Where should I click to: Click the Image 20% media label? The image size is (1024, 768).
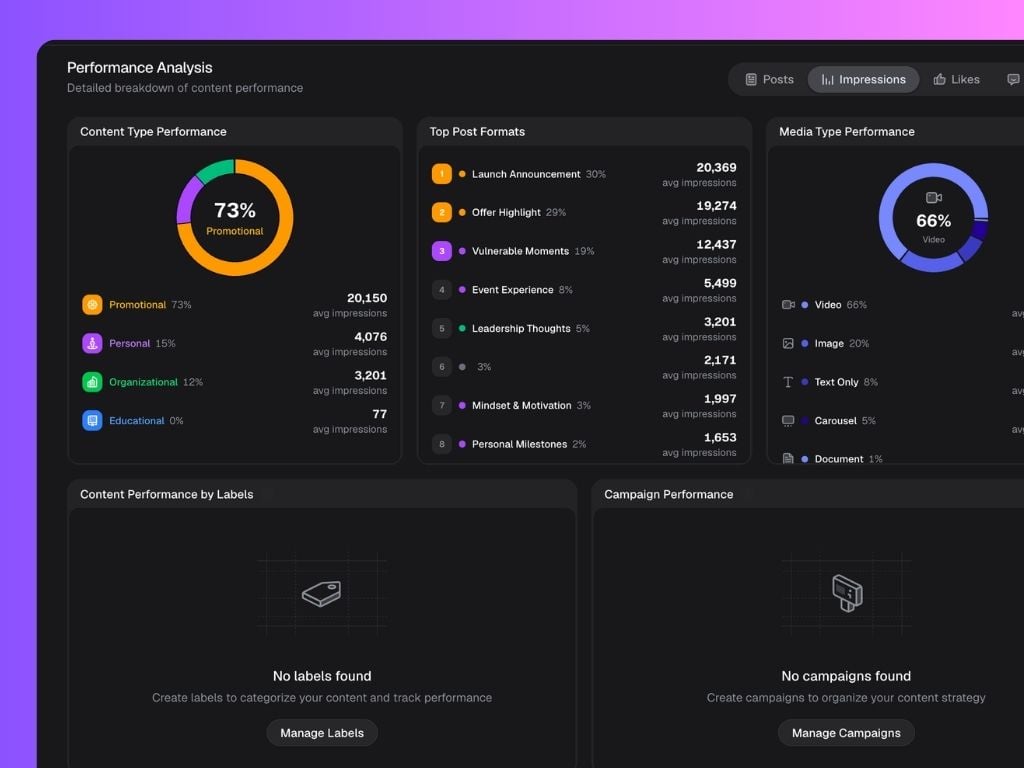(x=842, y=344)
